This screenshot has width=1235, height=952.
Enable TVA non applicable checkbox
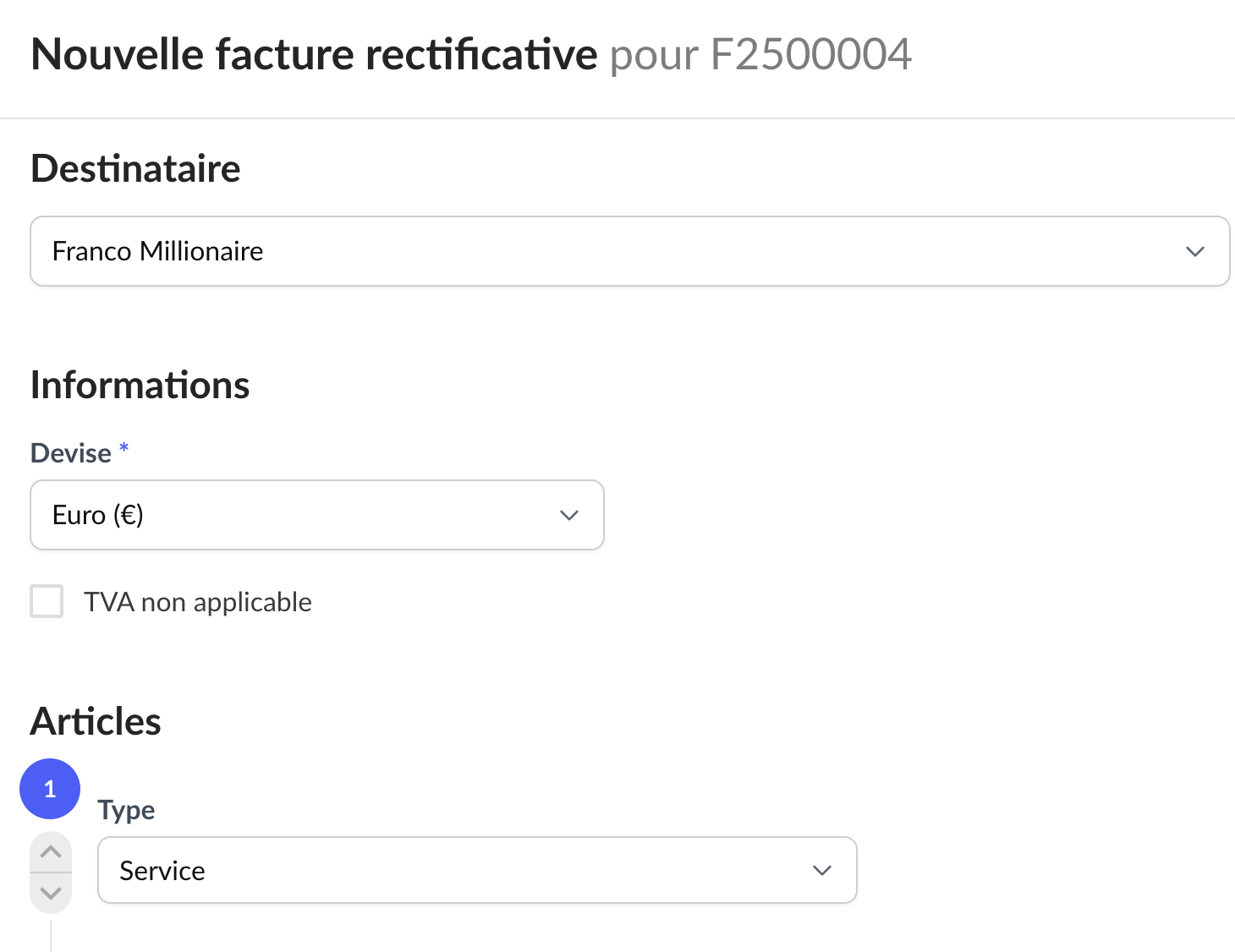pyautogui.click(x=47, y=602)
